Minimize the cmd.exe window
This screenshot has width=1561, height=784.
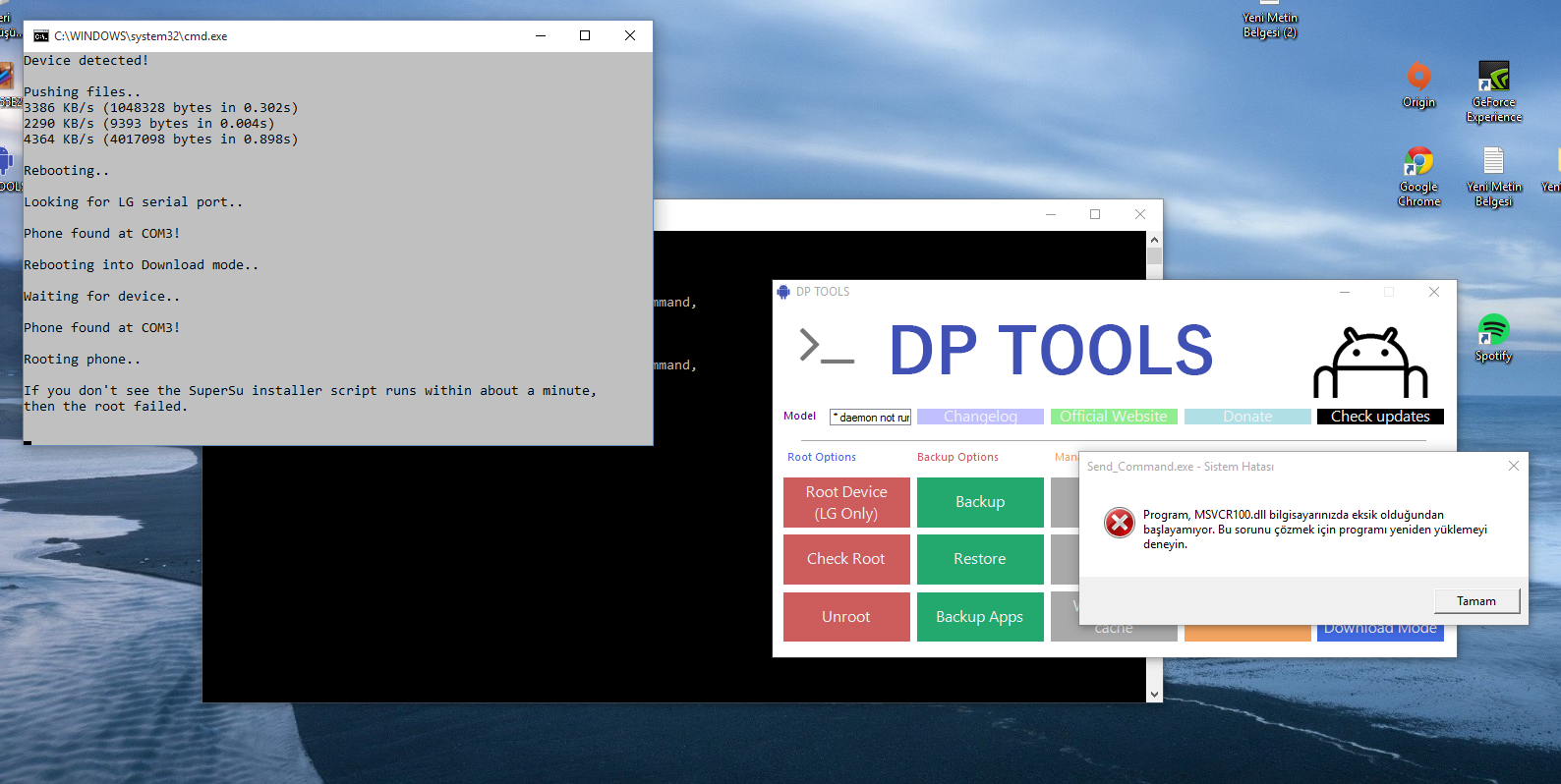(540, 35)
